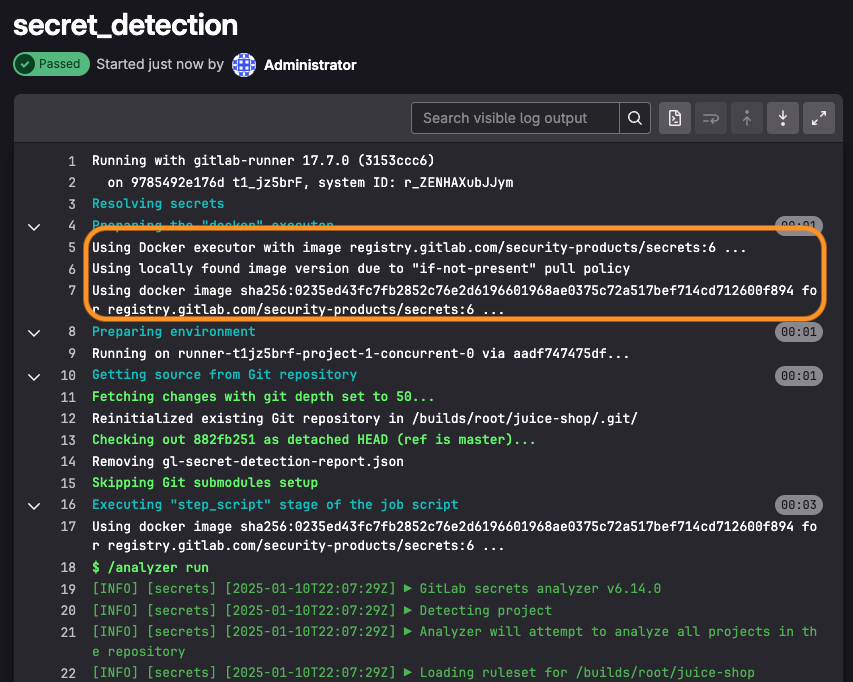
Task: Click the "$ /analyzer run" command line
Action: click(150, 567)
